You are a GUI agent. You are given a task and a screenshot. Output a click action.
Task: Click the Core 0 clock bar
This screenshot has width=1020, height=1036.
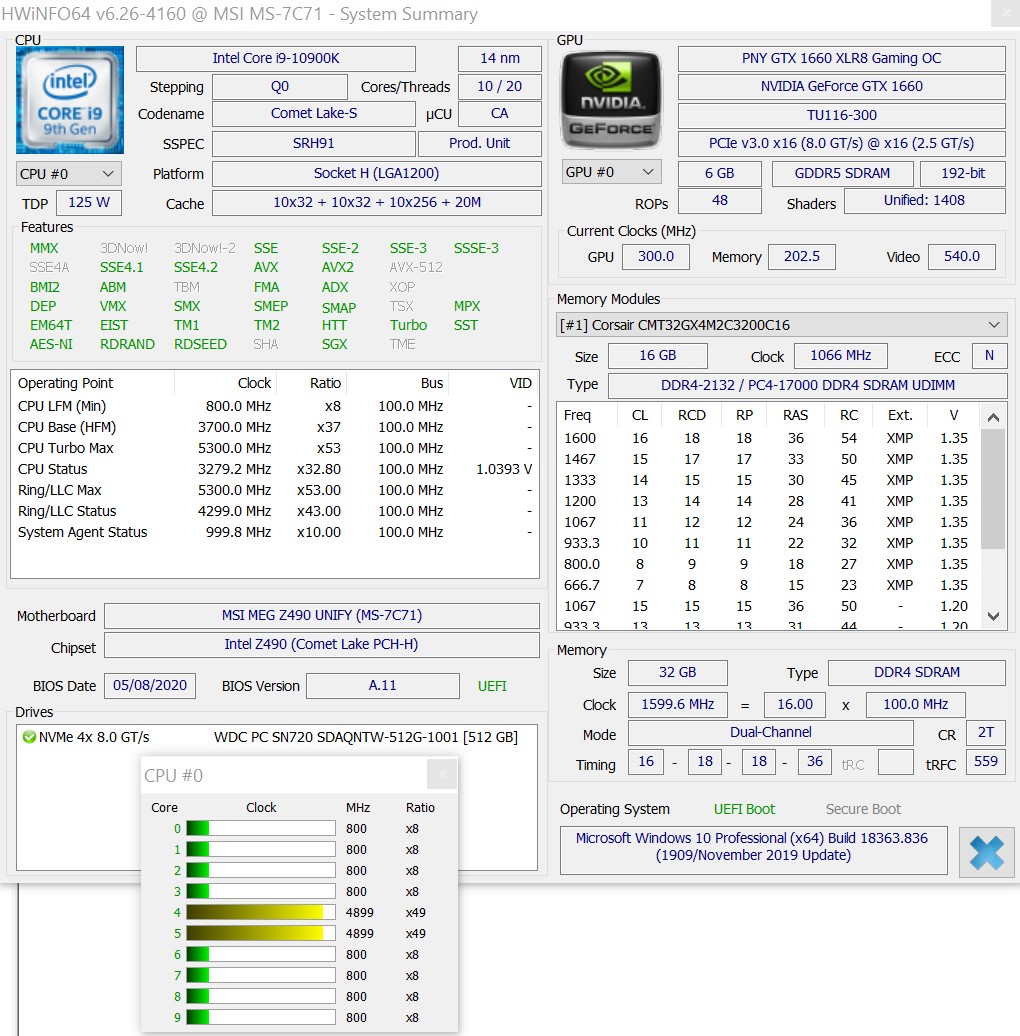(x=261, y=829)
